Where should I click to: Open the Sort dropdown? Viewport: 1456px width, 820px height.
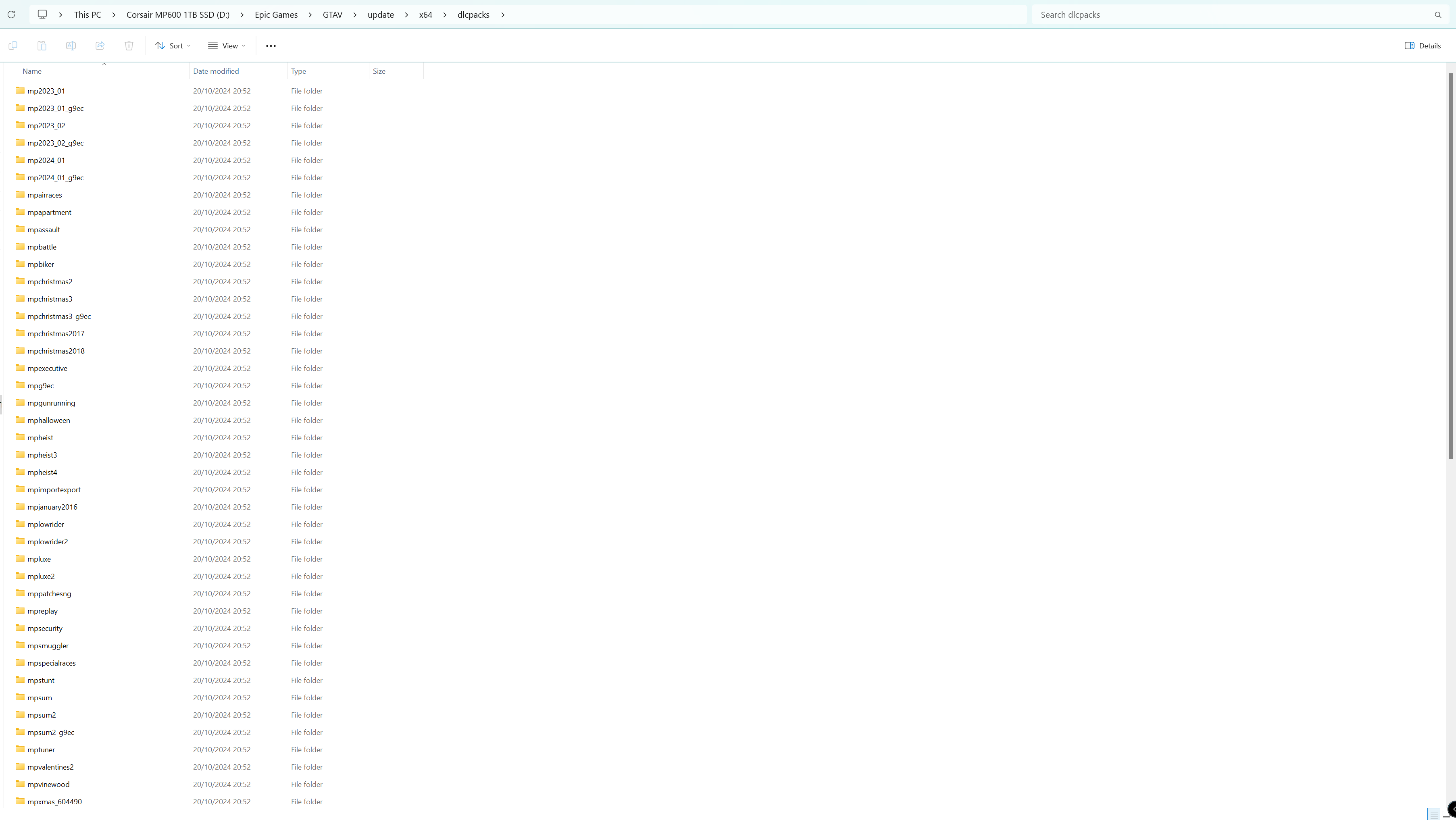pos(173,46)
